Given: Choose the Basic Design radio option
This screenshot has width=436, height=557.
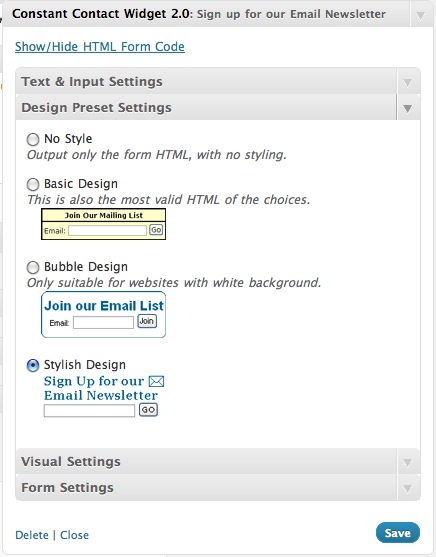Looking at the screenshot, I should tap(33, 184).
